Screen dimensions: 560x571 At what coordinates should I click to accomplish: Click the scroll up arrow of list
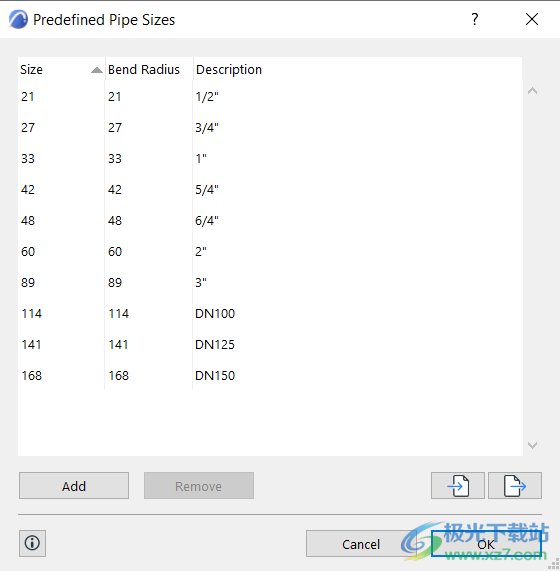pos(532,91)
